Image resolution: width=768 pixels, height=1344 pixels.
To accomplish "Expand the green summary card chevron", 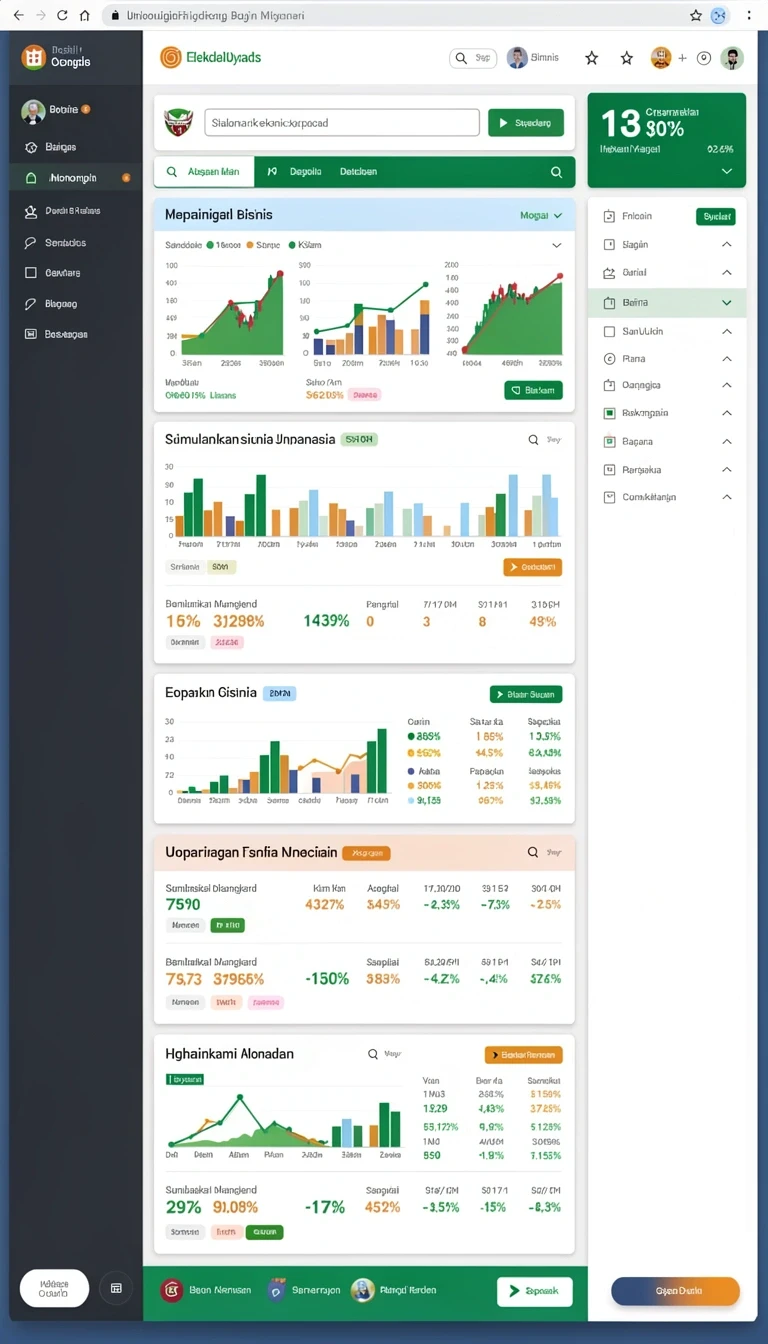I will [727, 172].
